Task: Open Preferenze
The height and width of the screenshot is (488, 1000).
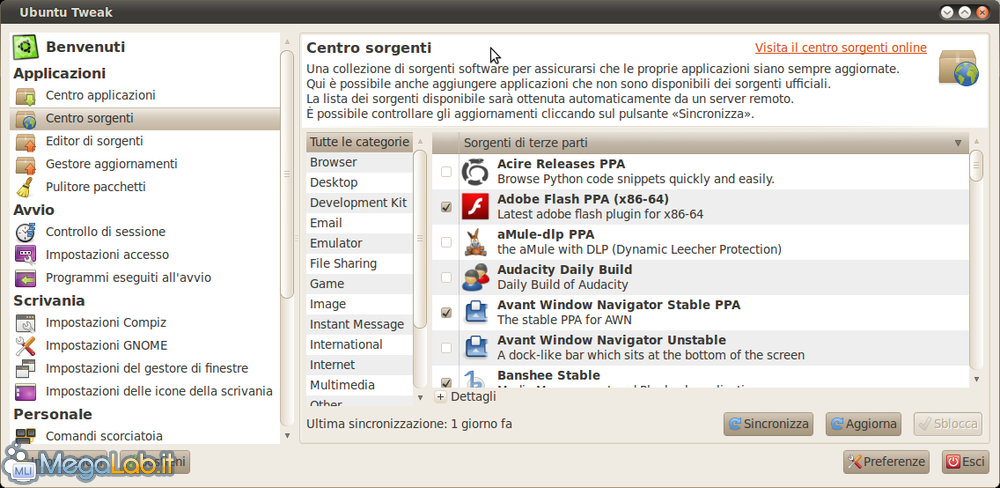Action: pos(888,462)
